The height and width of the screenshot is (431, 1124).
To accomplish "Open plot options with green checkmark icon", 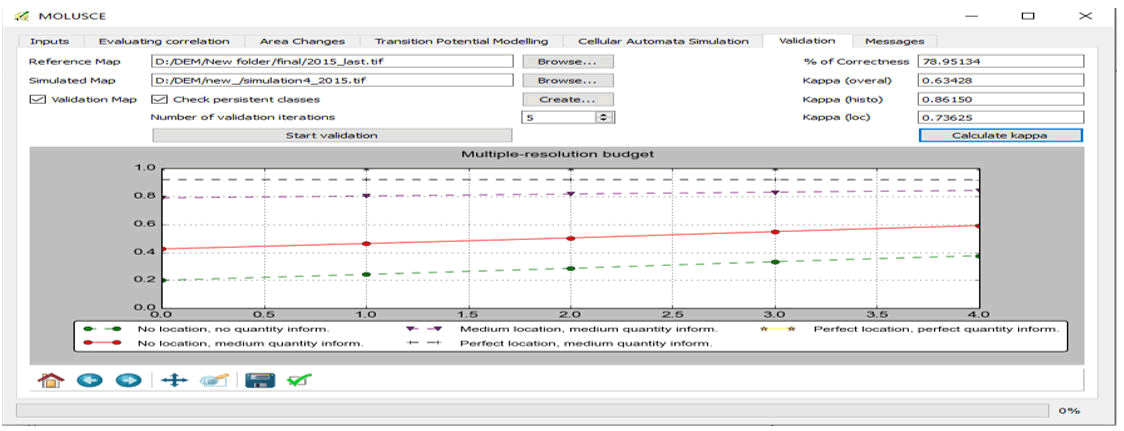I will click(297, 380).
